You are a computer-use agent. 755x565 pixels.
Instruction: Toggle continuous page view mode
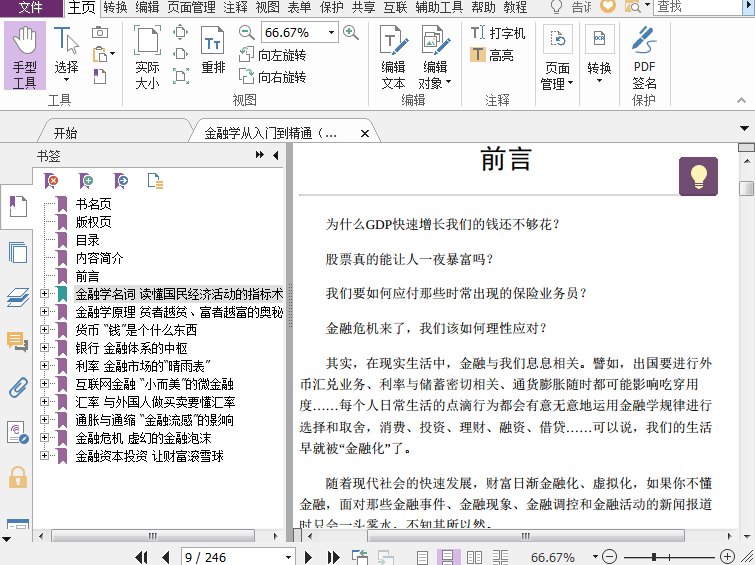coord(448,557)
